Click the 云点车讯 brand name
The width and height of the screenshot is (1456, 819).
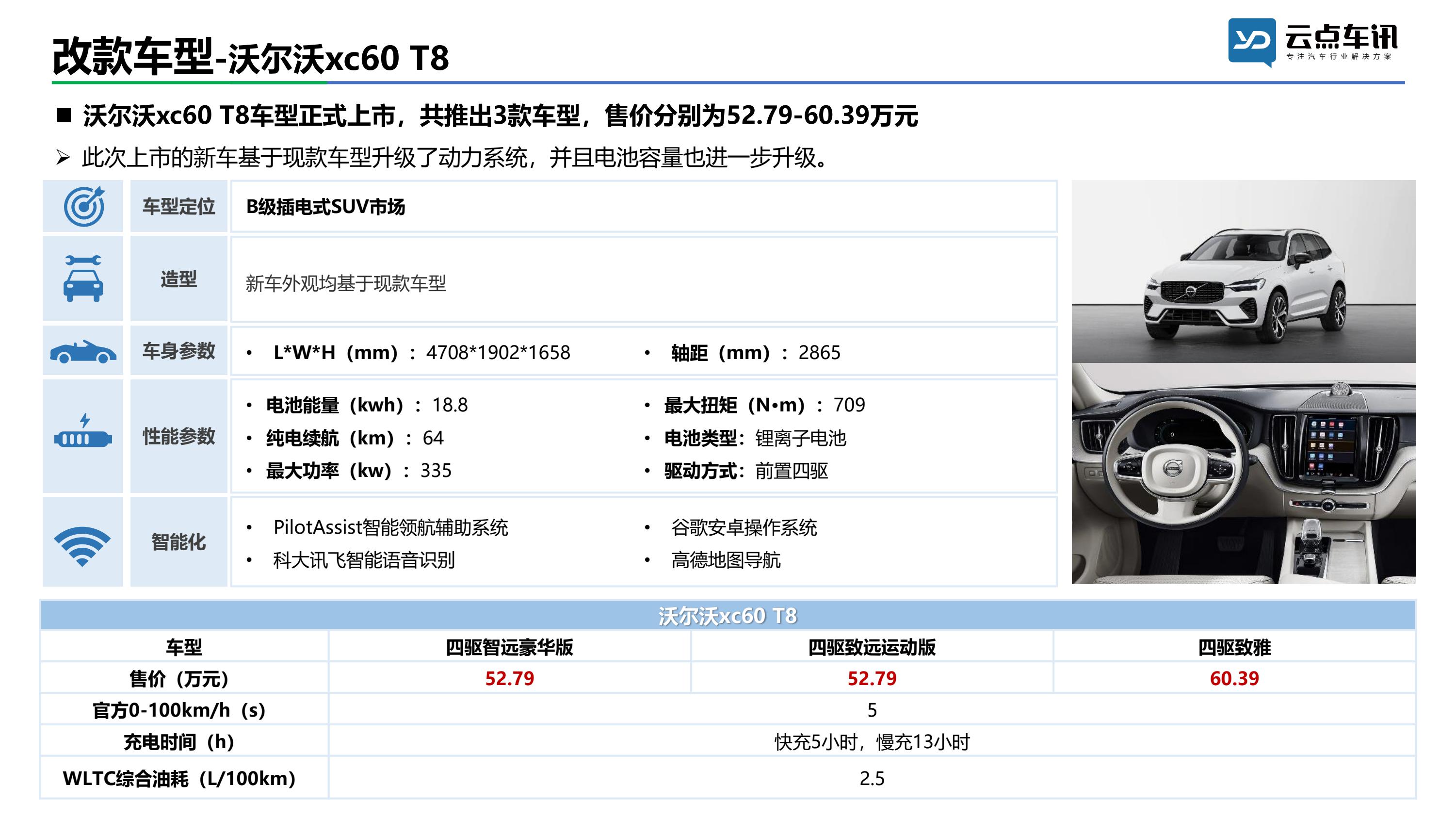point(1341,37)
